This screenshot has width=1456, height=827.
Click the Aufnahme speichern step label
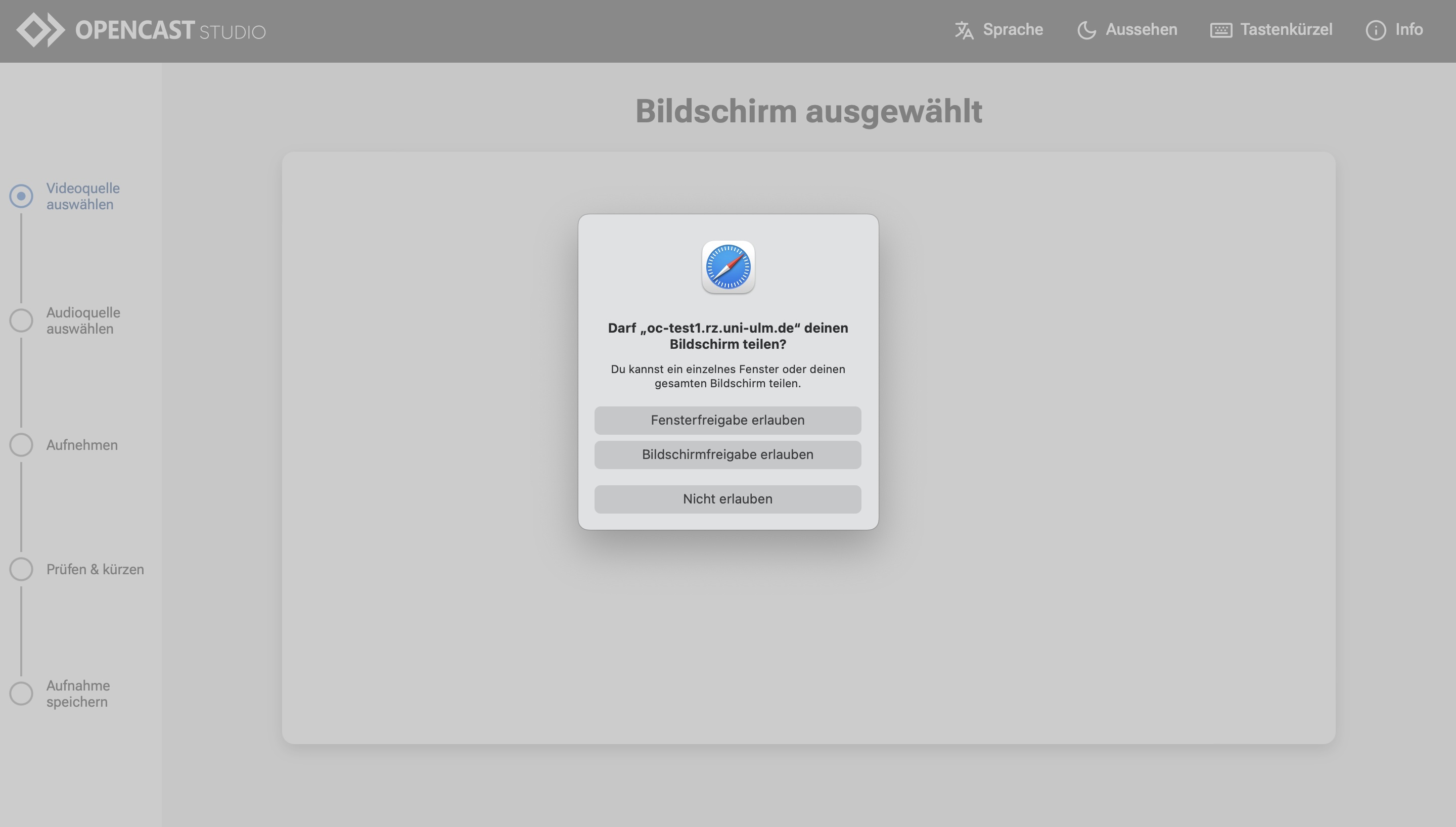pos(78,694)
